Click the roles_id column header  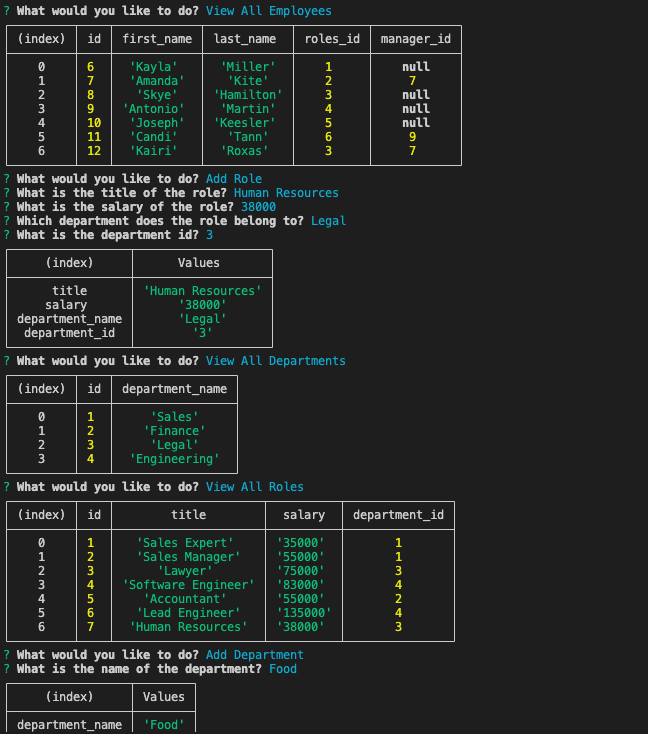(332, 39)
